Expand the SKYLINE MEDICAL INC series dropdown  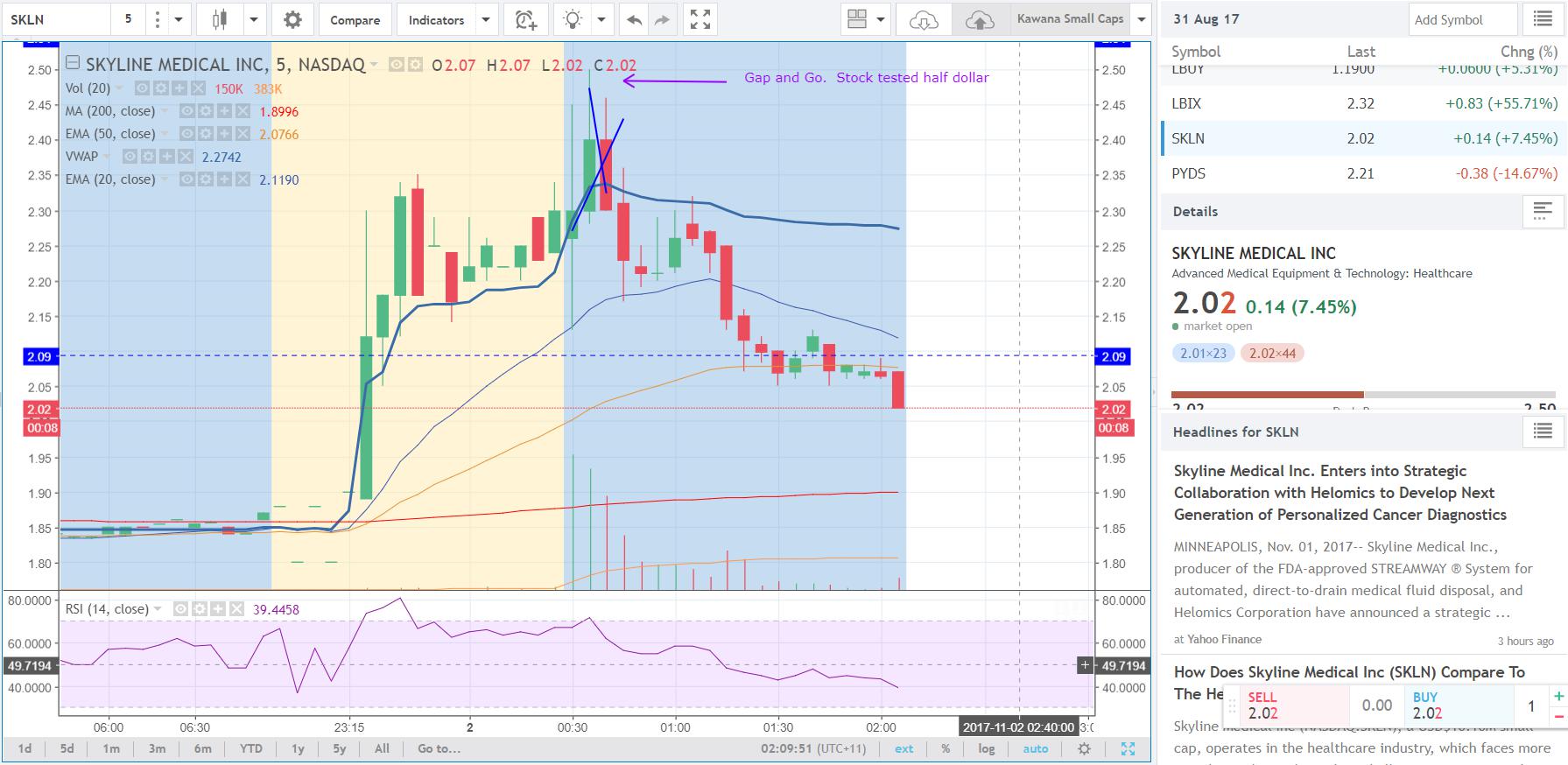pos(374,64)
